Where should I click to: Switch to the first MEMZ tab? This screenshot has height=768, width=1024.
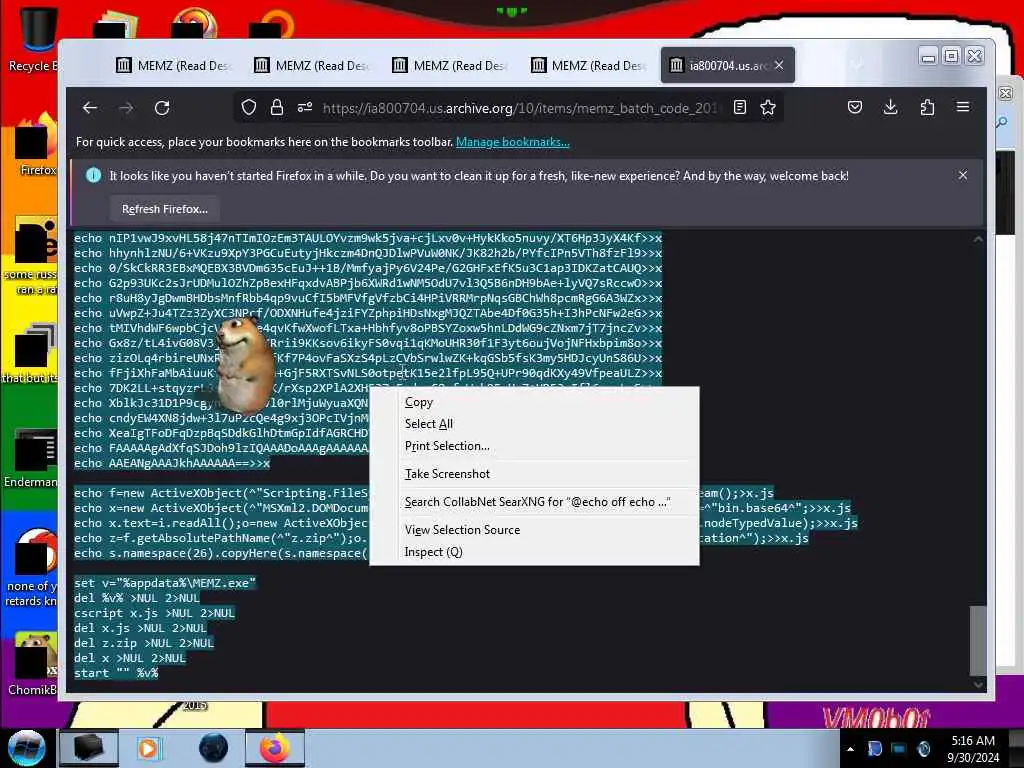(x=173, y=65)
